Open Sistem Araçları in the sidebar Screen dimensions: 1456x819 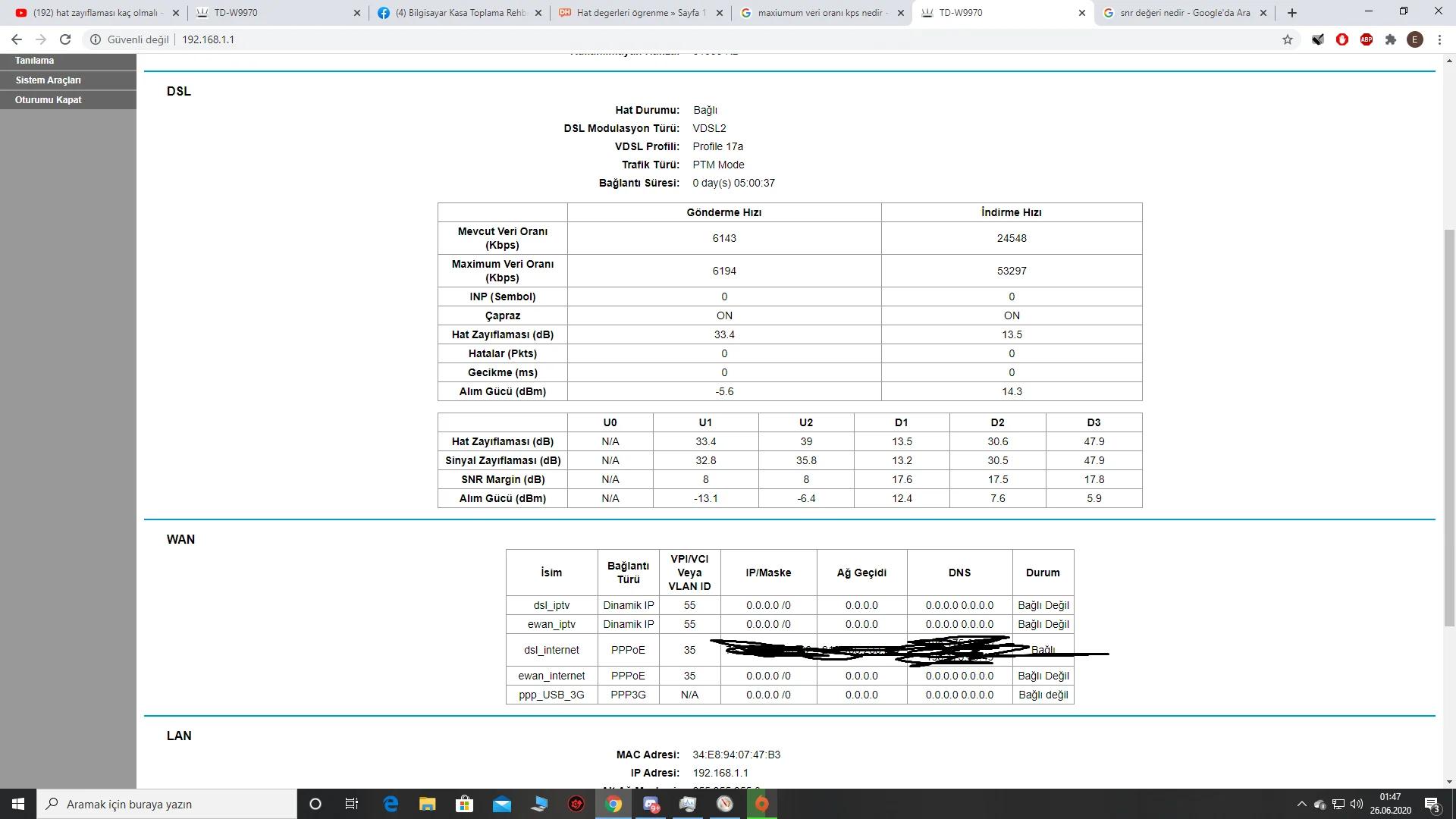tap(48, 80)
